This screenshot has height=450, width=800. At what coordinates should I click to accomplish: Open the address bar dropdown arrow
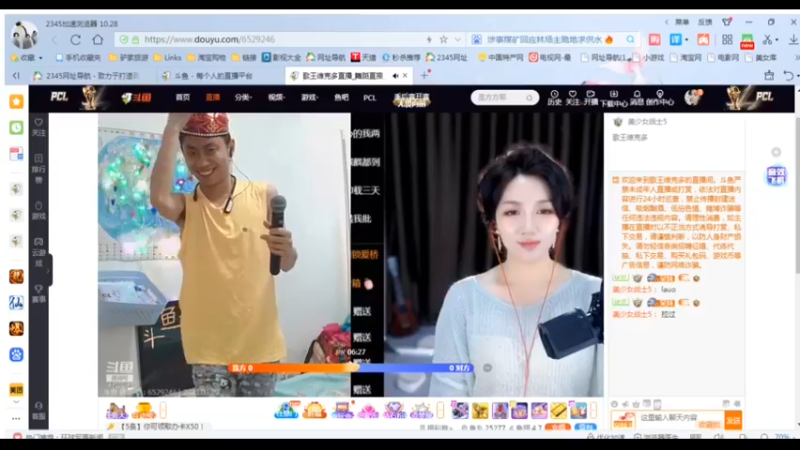[x=458, y=39]
